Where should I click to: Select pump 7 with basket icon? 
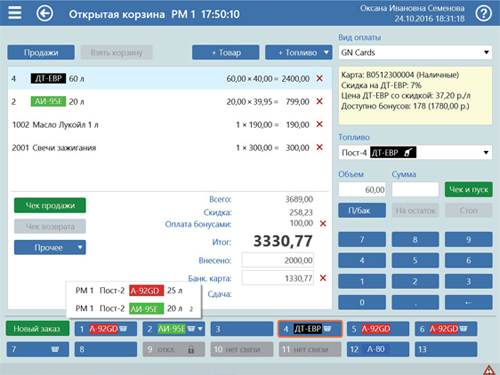point(38,349)
